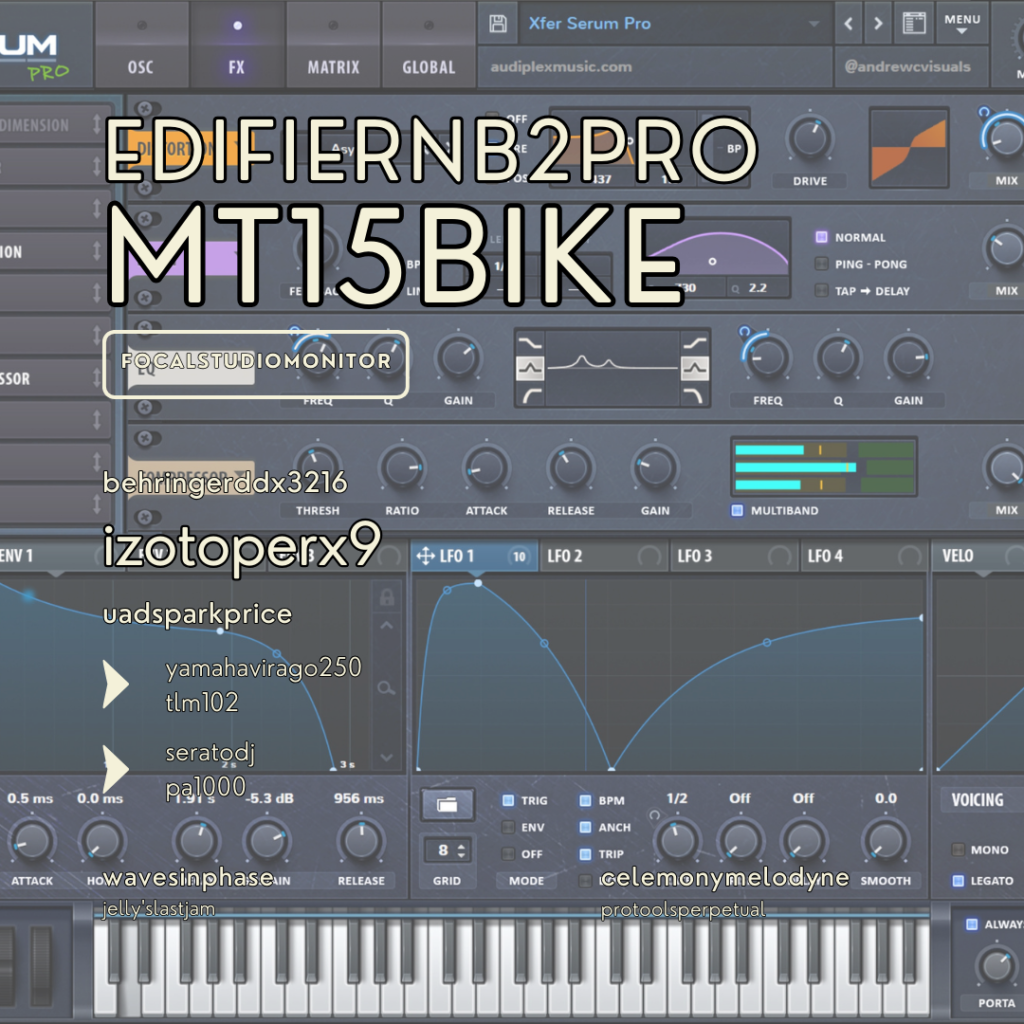
Task: Click the reorder arrows on the ION rack row
Action: (x=97, y=251)
